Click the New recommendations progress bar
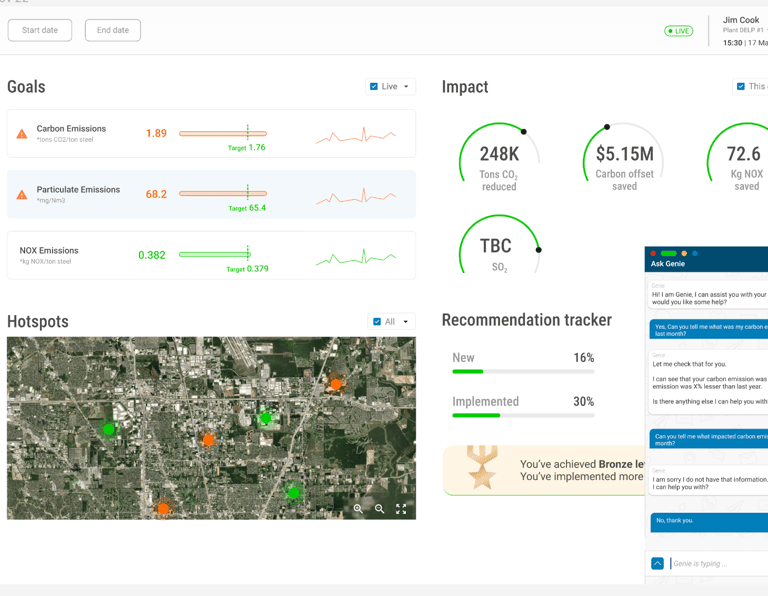The height and width of the screenshot is (596, 768). coord(523,372)
